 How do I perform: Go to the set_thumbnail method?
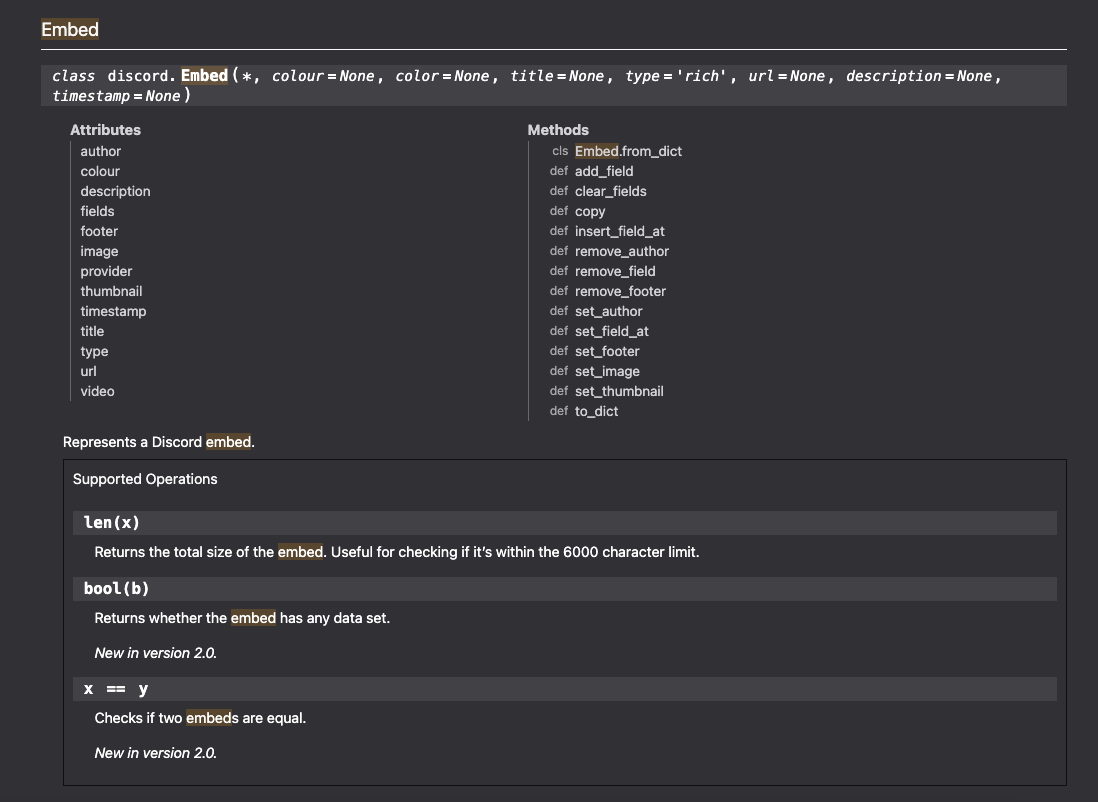(619, 391)
